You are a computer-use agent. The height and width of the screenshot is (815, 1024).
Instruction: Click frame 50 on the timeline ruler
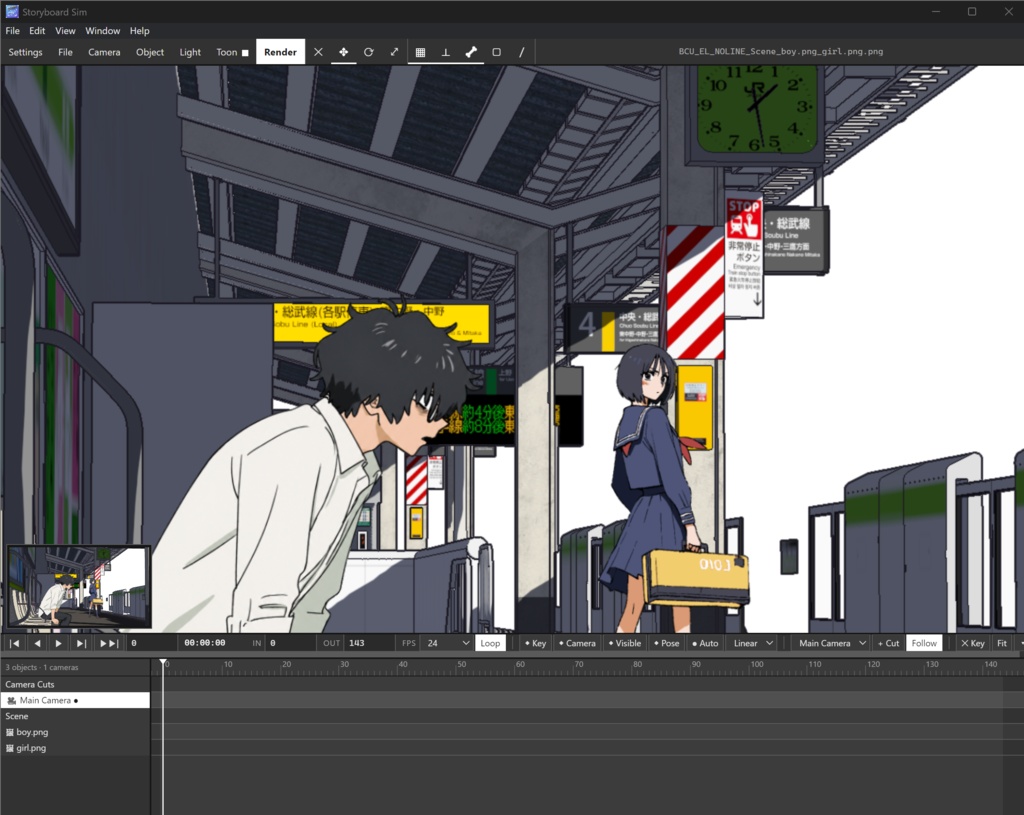(461, 664)
